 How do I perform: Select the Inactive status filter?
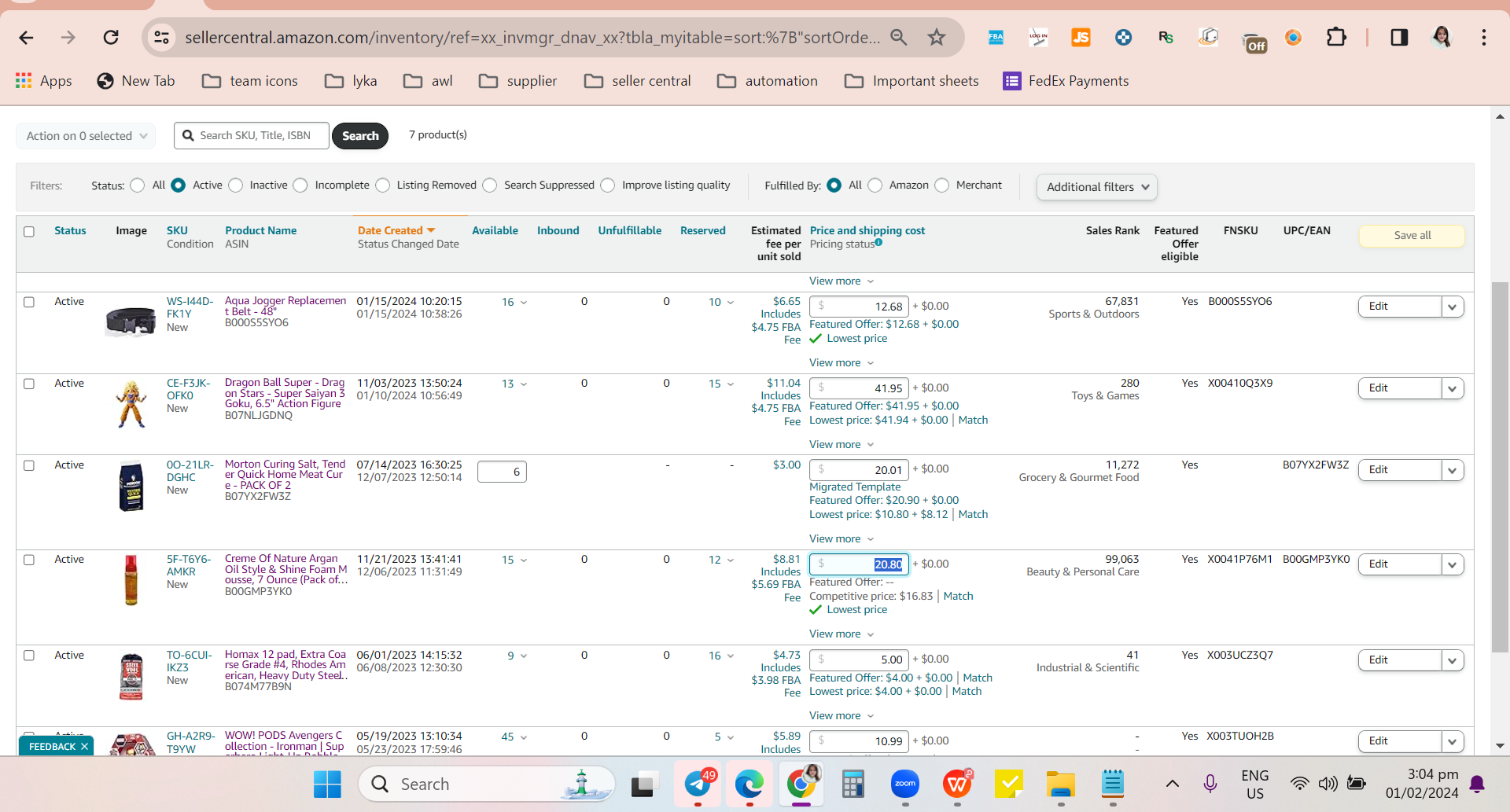coord(236,186)
